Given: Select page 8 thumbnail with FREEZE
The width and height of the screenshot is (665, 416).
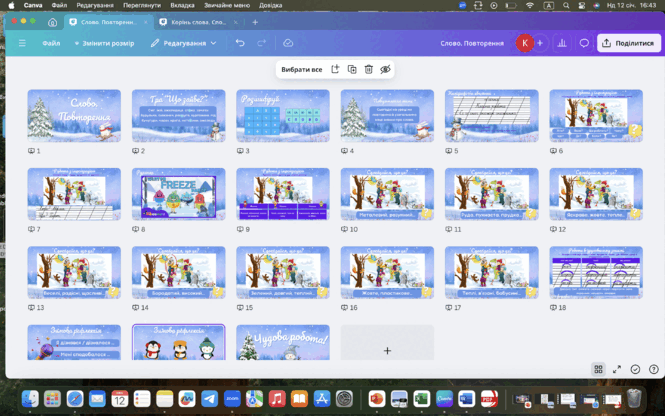Looking at the screenshot, I should point(179,194).
